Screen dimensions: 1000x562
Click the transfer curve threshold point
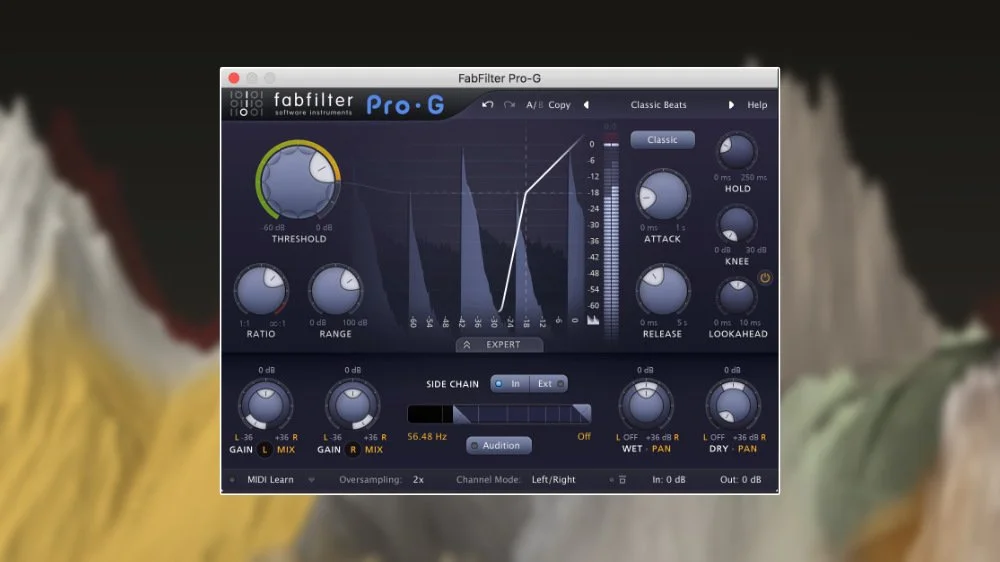tap(526, 191)
